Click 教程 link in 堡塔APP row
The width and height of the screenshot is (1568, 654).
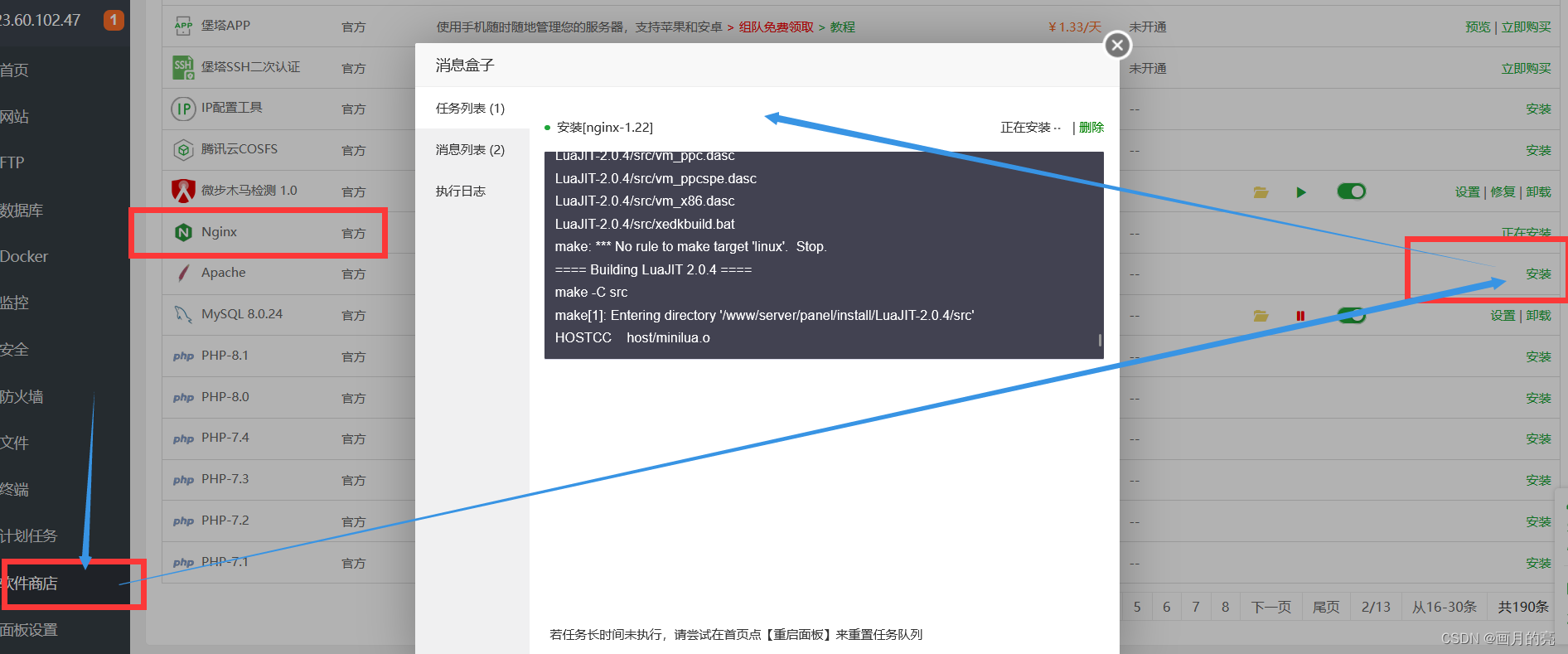[x=843, y=27]
